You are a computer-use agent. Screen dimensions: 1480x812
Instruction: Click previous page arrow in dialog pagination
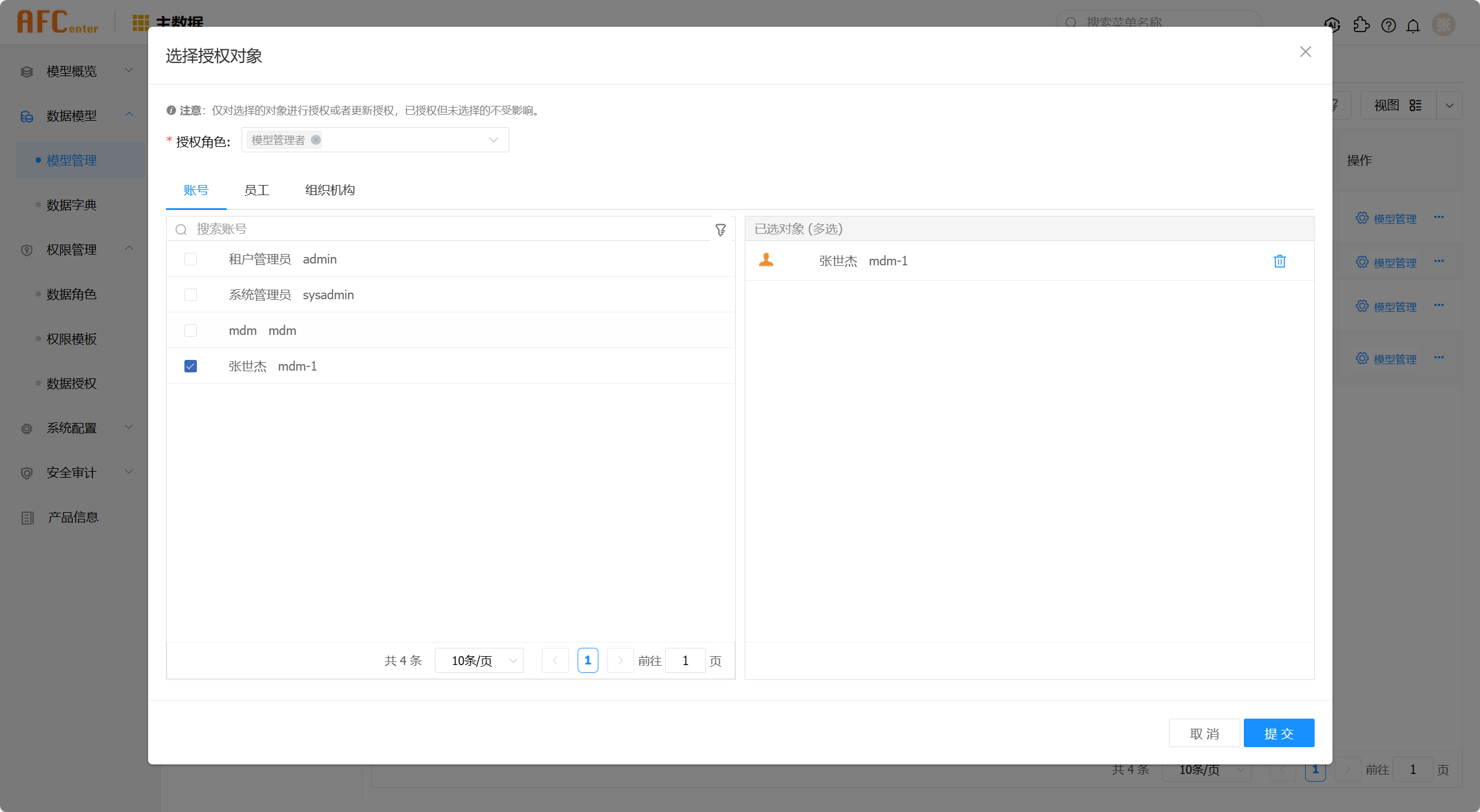coord(555,660)
